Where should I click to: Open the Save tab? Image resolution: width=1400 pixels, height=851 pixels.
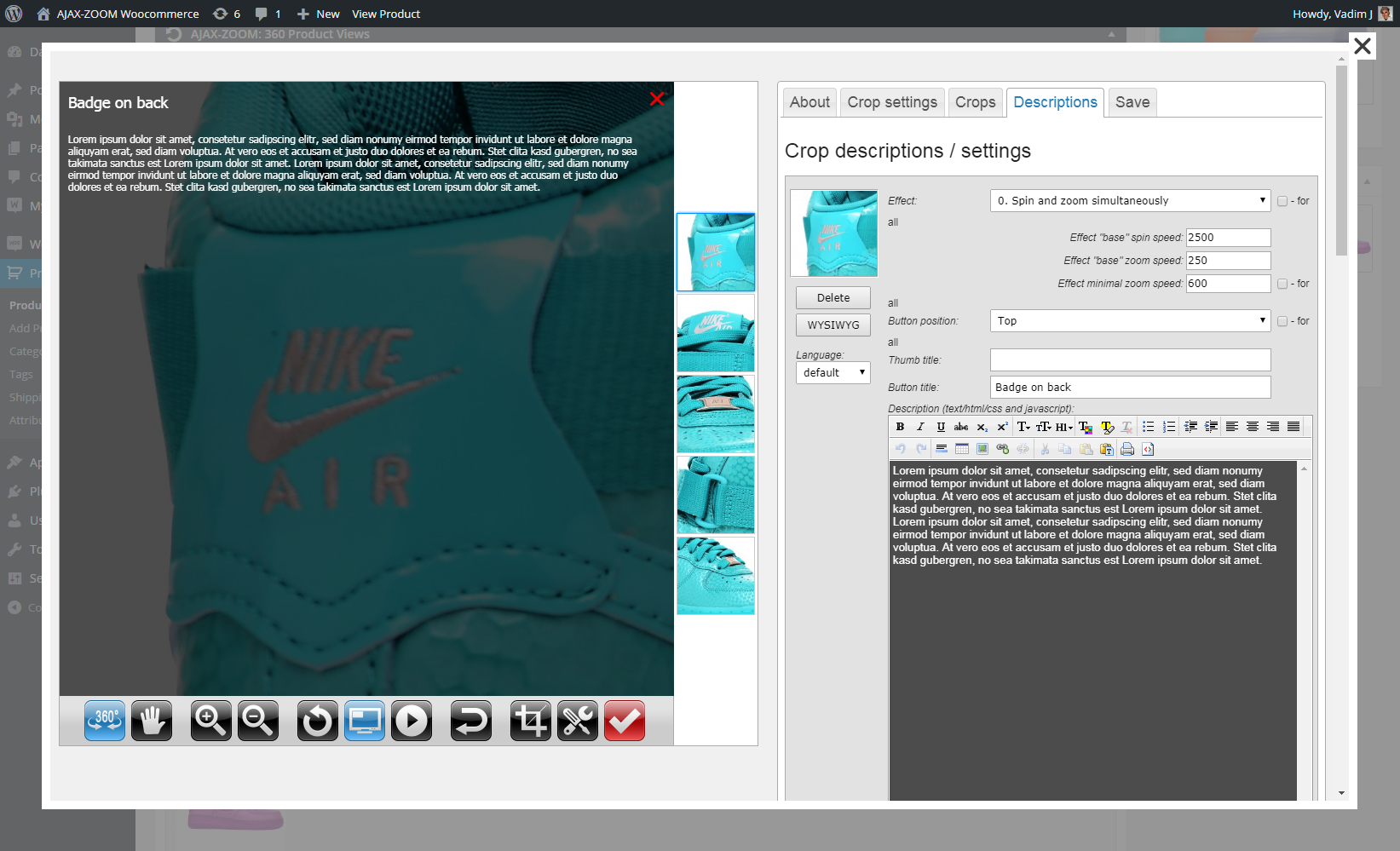[x=1132, y=102]
